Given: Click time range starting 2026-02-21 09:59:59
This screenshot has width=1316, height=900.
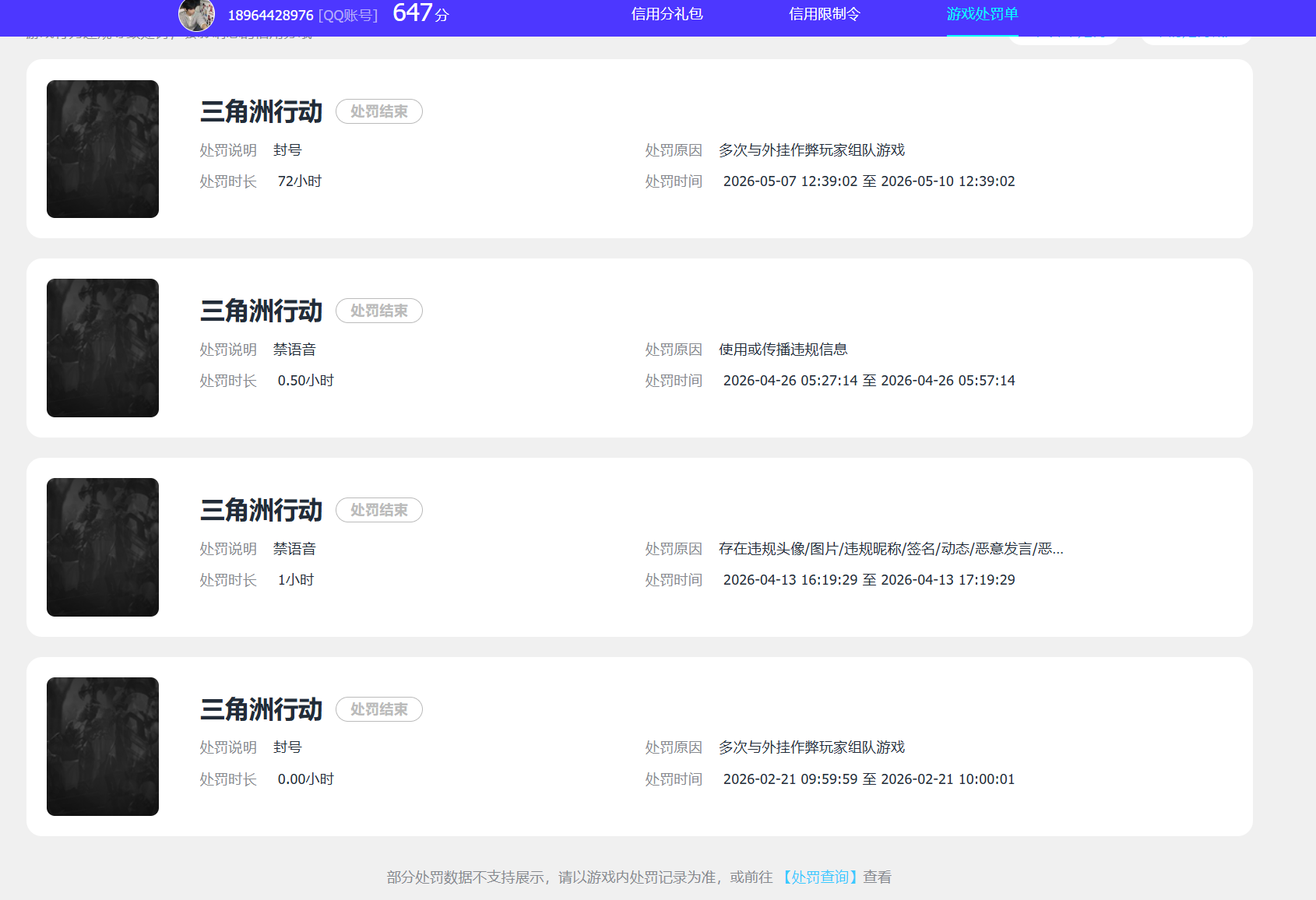Looking at the screenshot, I should click(x=869, y=779).
